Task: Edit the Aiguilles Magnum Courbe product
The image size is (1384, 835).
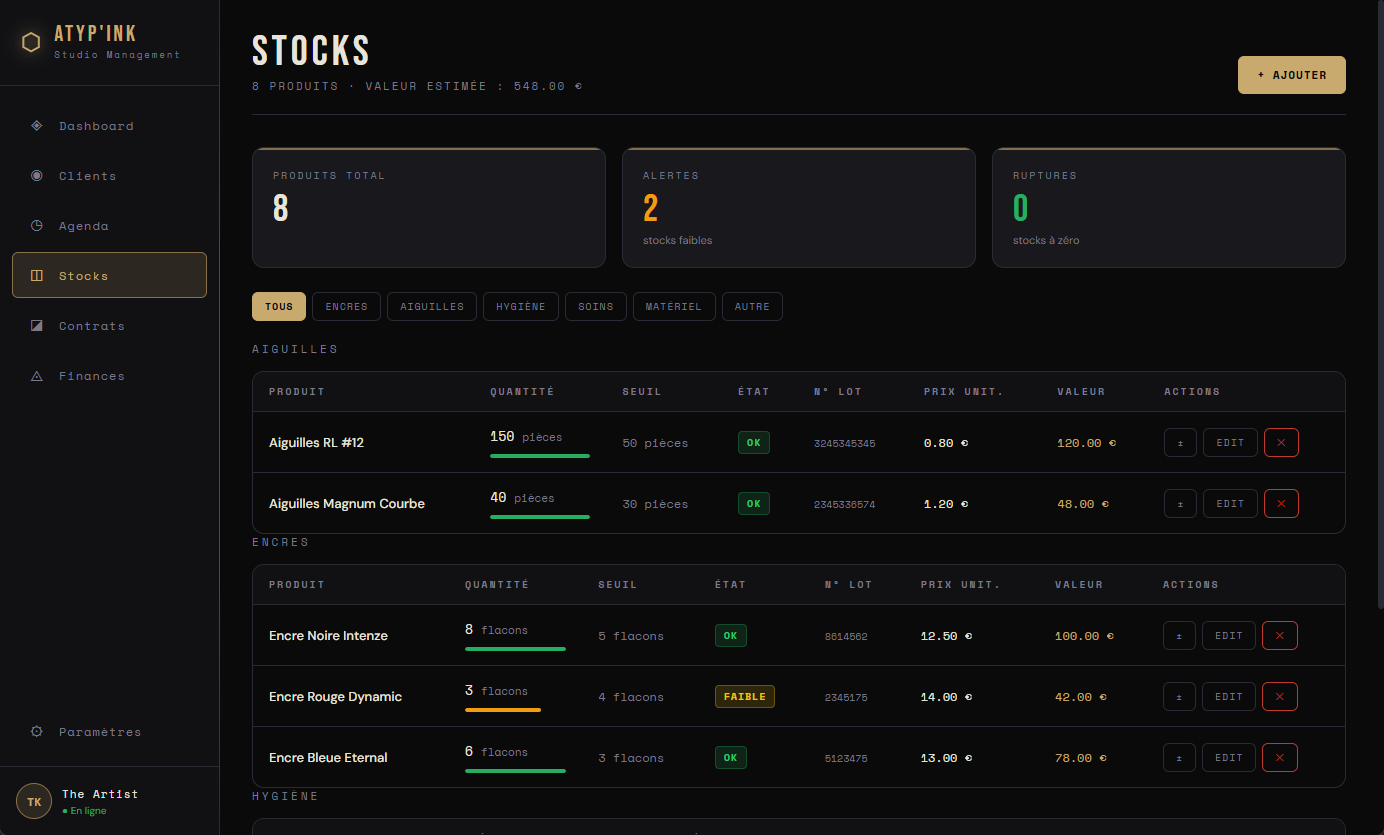Action: (1230, 503)
